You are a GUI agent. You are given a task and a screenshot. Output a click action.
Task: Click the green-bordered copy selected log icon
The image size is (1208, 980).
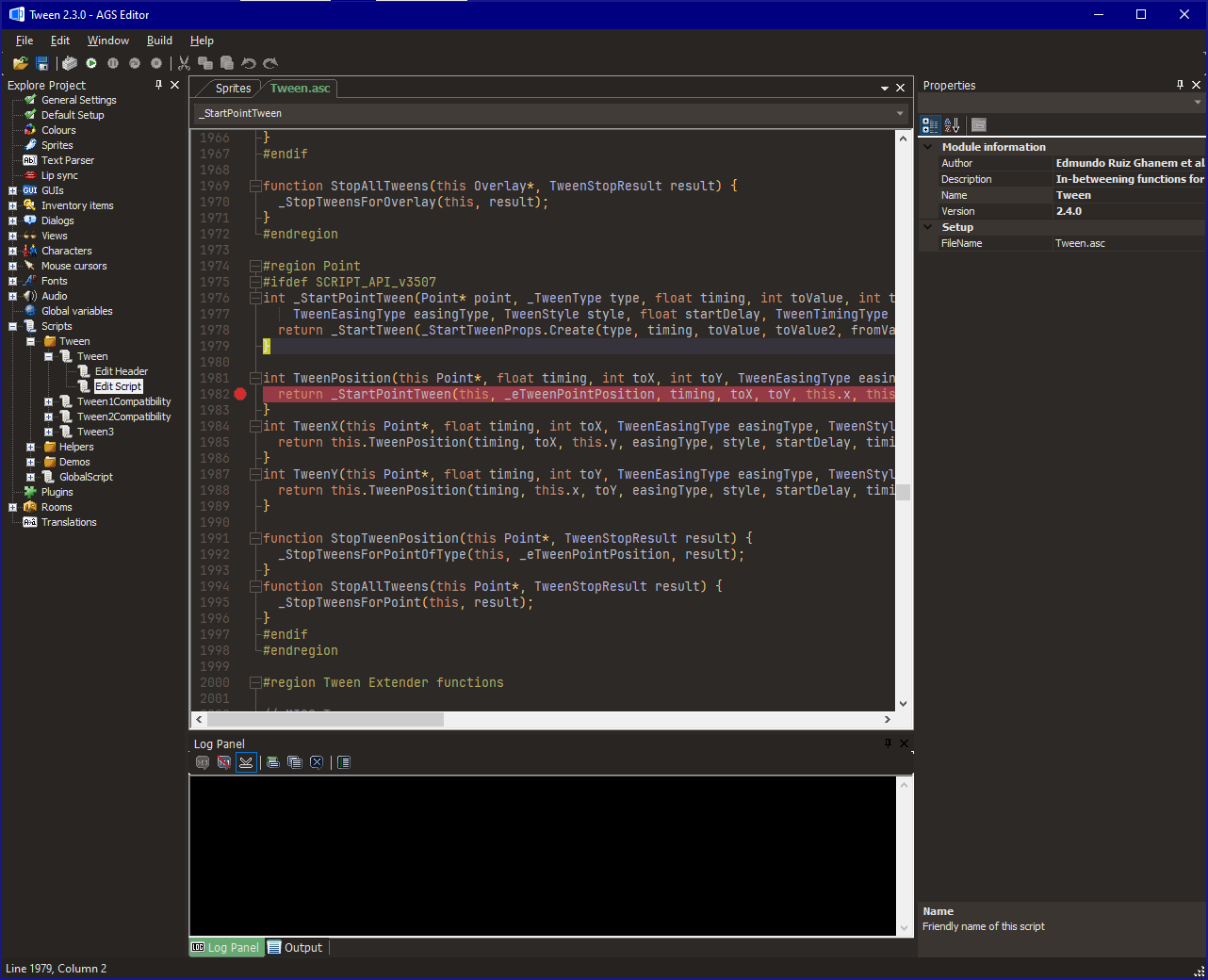273,762
